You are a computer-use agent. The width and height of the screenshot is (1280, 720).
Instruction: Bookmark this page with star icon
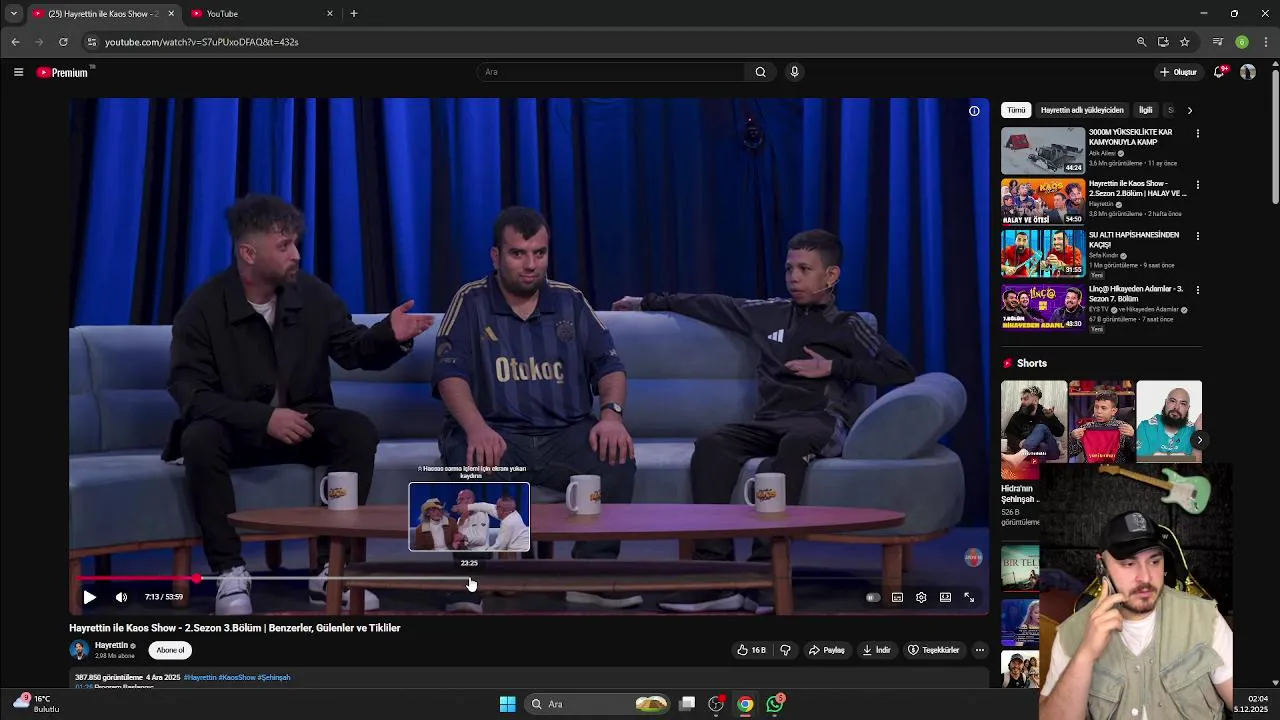1185,42
